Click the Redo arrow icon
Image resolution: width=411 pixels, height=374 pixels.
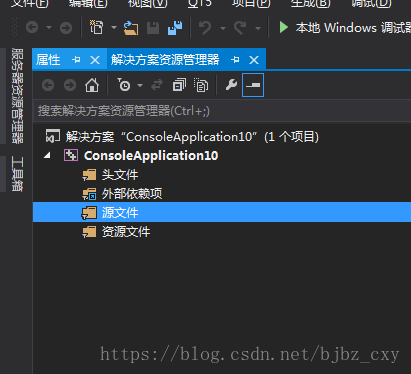[x=240, y=28]
